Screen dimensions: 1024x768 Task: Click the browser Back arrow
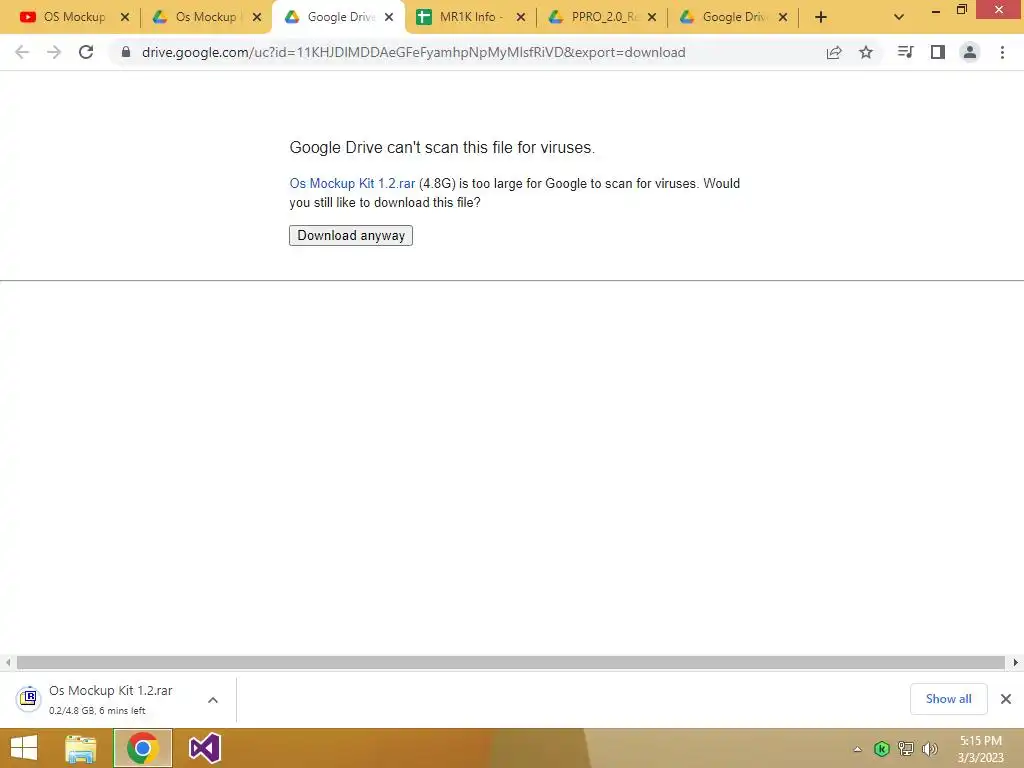22,52
